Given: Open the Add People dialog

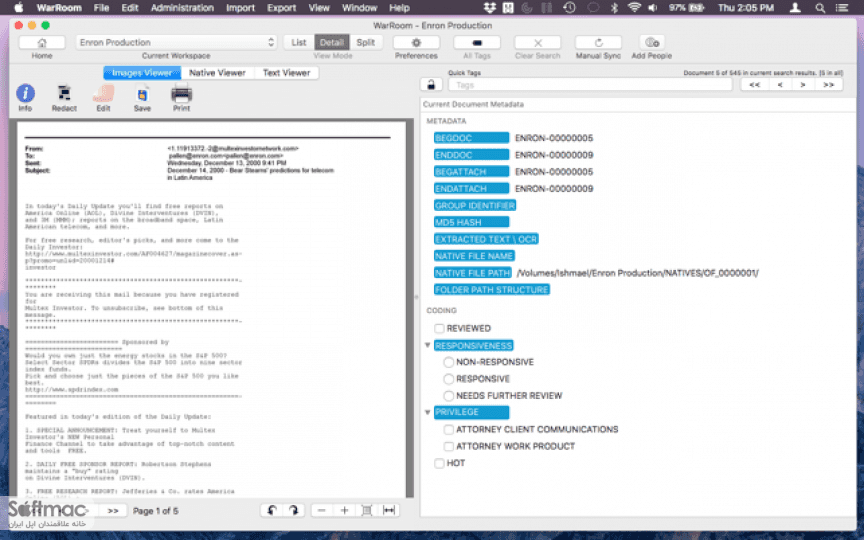Looking at the screenshot, I should point(652,42).
